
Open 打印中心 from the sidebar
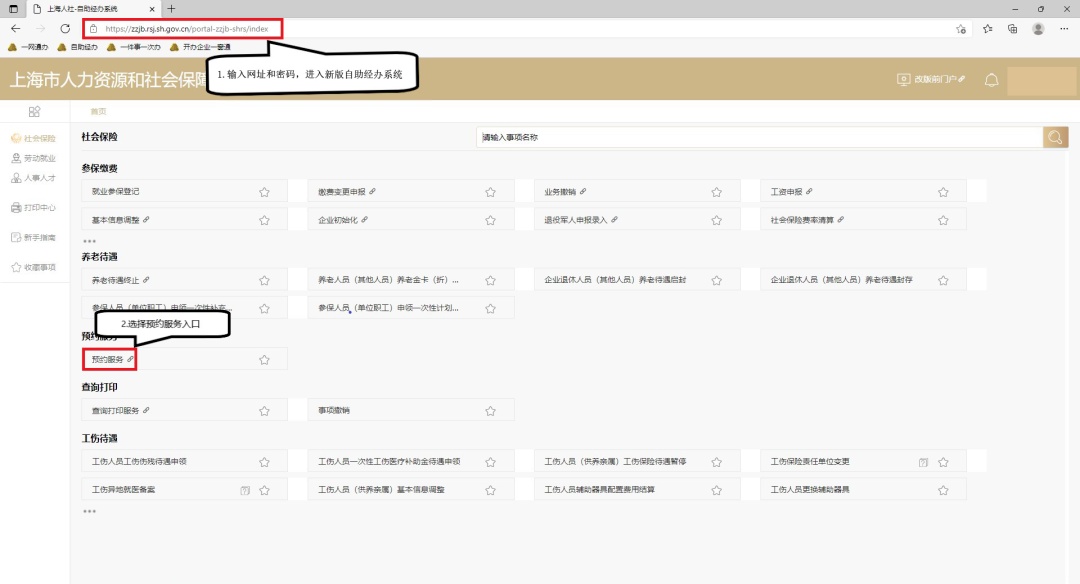[34, 208]
